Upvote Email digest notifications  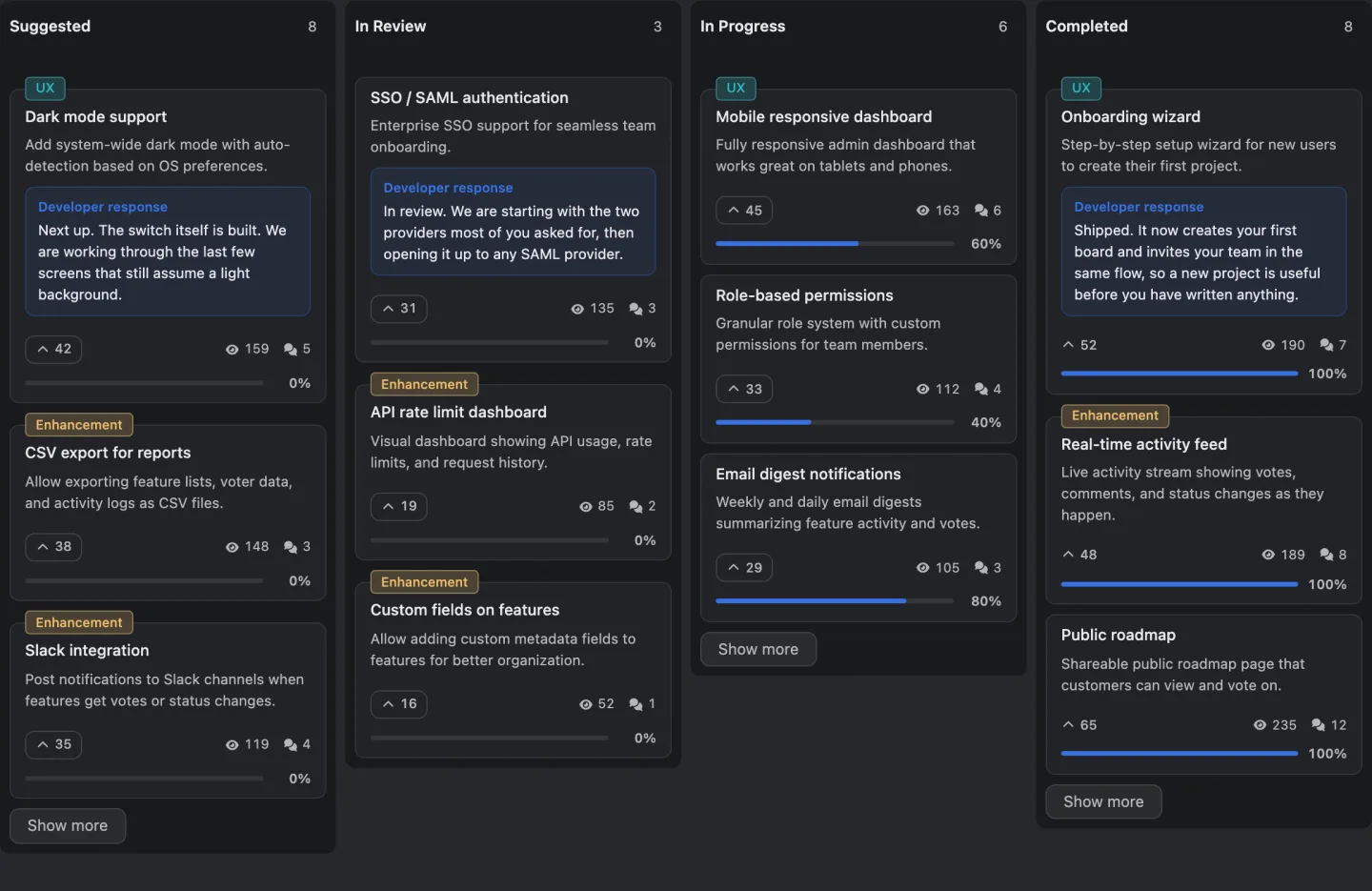pyautogui.click(x=744, y=568)
